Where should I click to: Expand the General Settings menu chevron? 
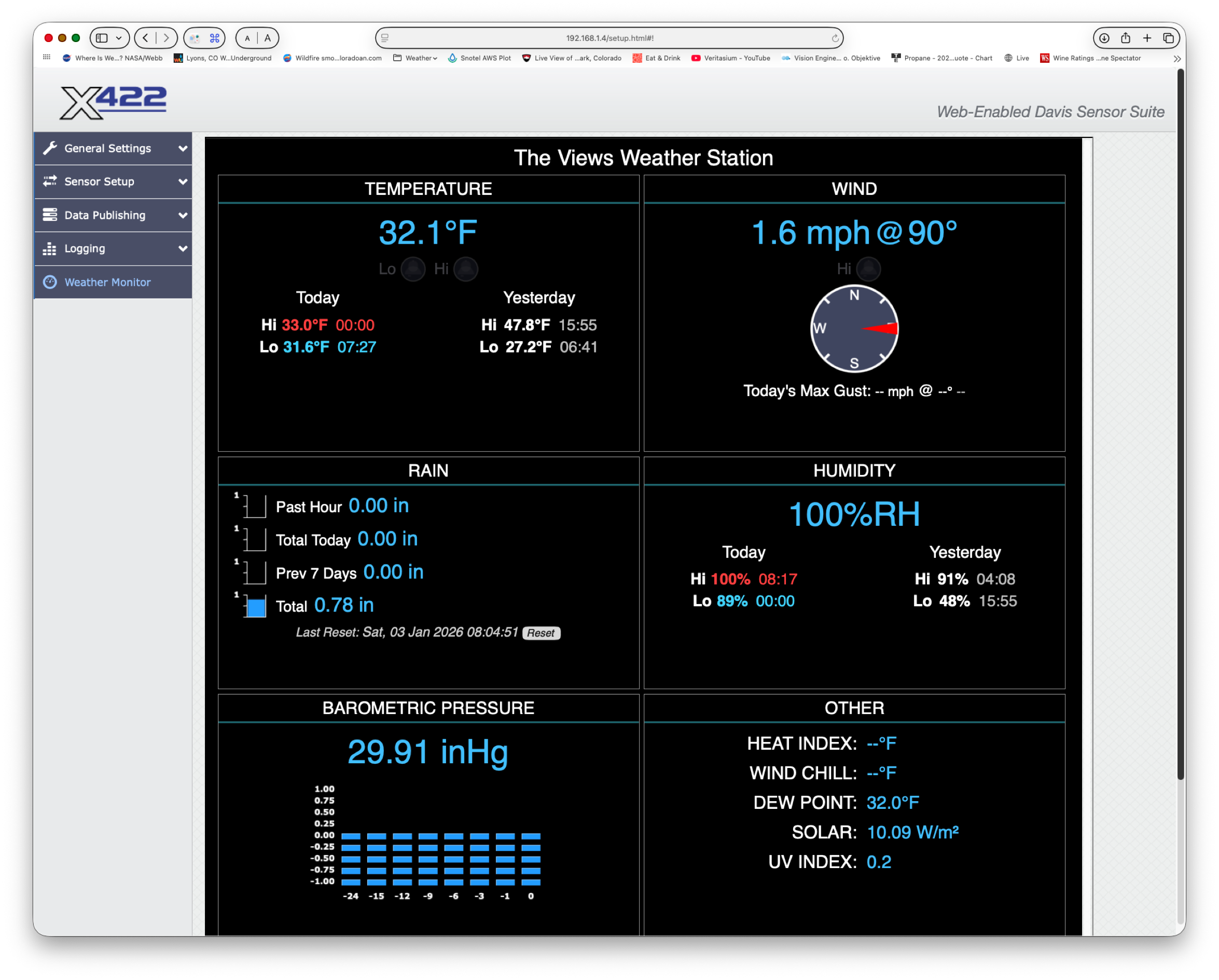pos(183,149)
